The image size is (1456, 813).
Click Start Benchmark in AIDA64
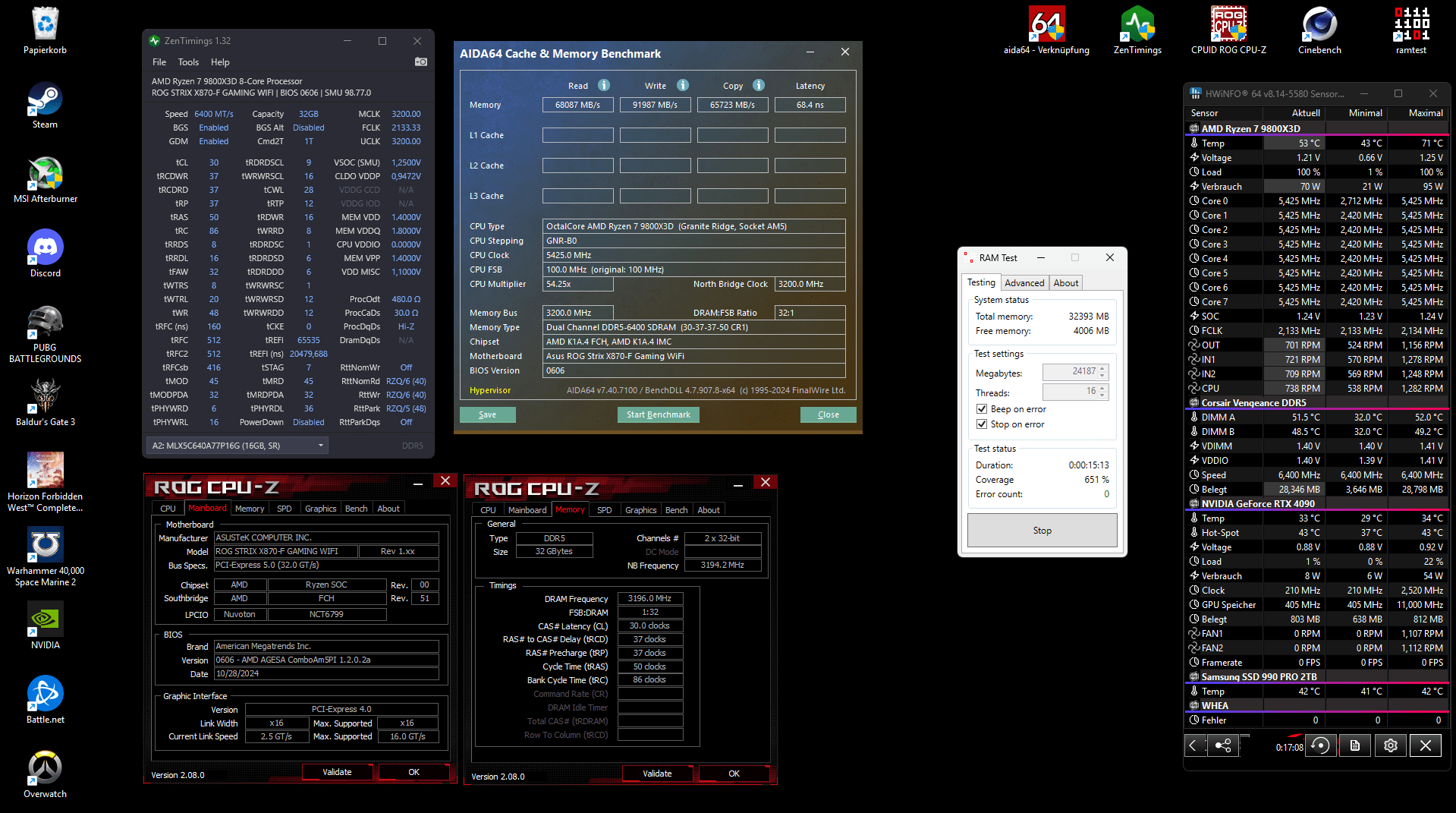click(x=659, y=414)
